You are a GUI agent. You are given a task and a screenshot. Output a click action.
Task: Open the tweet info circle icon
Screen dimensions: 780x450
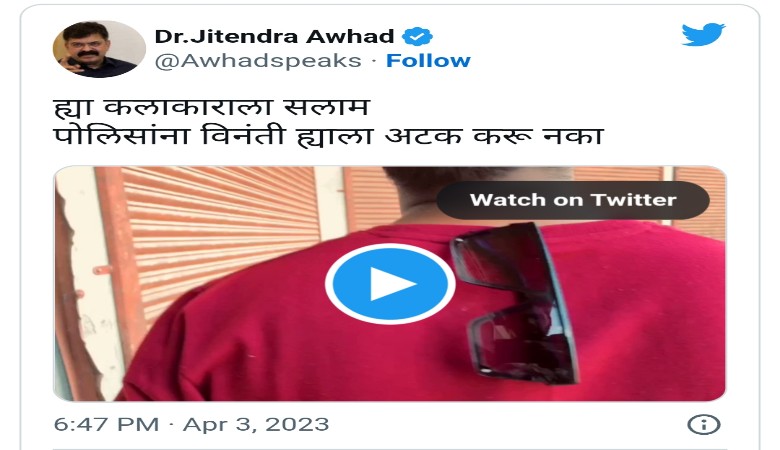tap(703, 425)
